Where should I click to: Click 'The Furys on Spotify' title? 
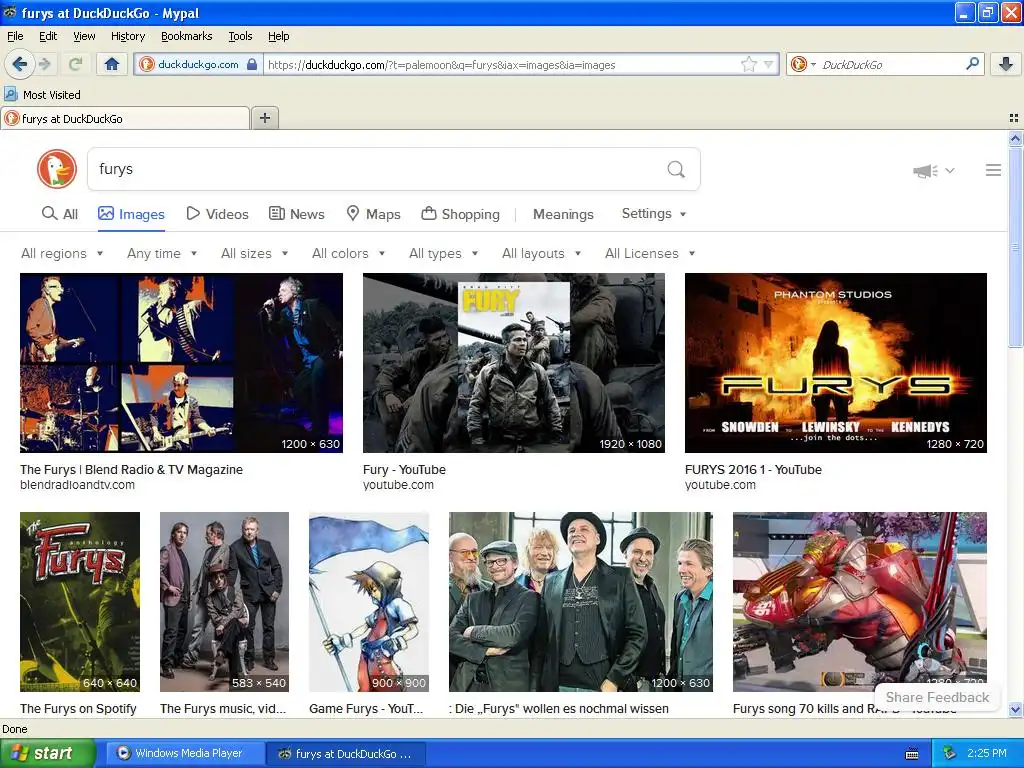tap(78, 709)
